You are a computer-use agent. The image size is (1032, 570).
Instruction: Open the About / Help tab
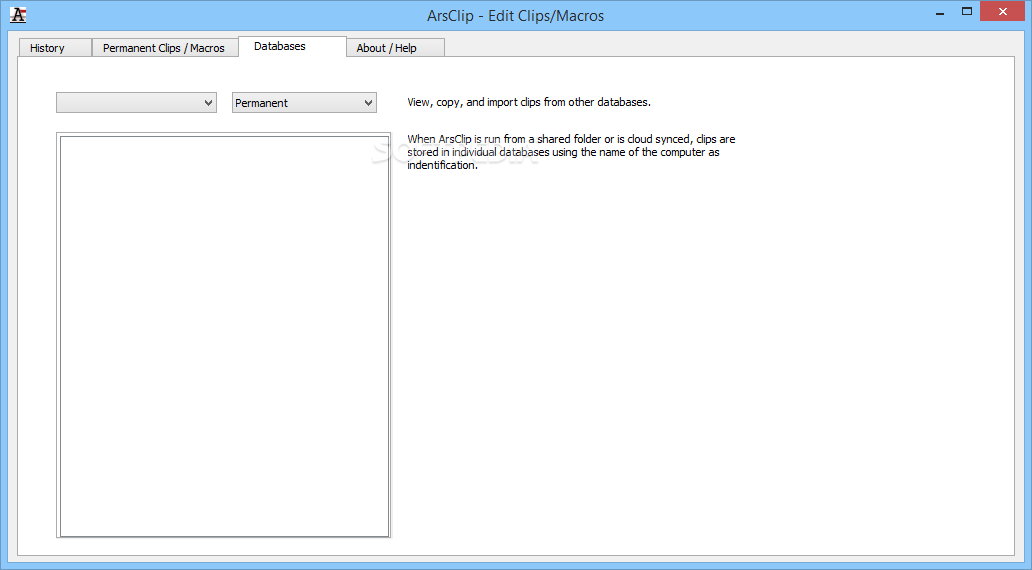tap(395, 48)
